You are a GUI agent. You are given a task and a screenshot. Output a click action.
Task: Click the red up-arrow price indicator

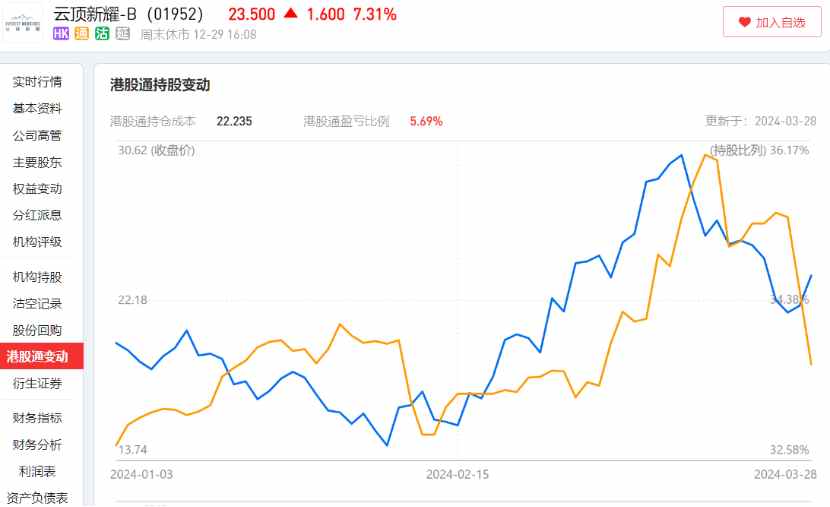tap(291, 13)
